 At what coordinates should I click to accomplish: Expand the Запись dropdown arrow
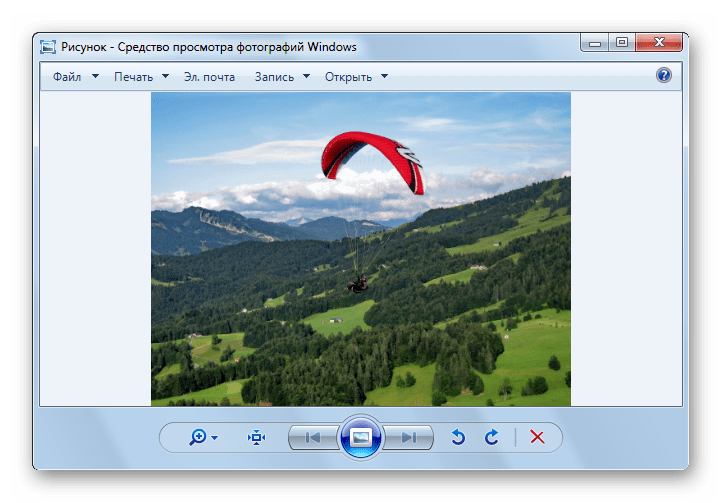306,77
